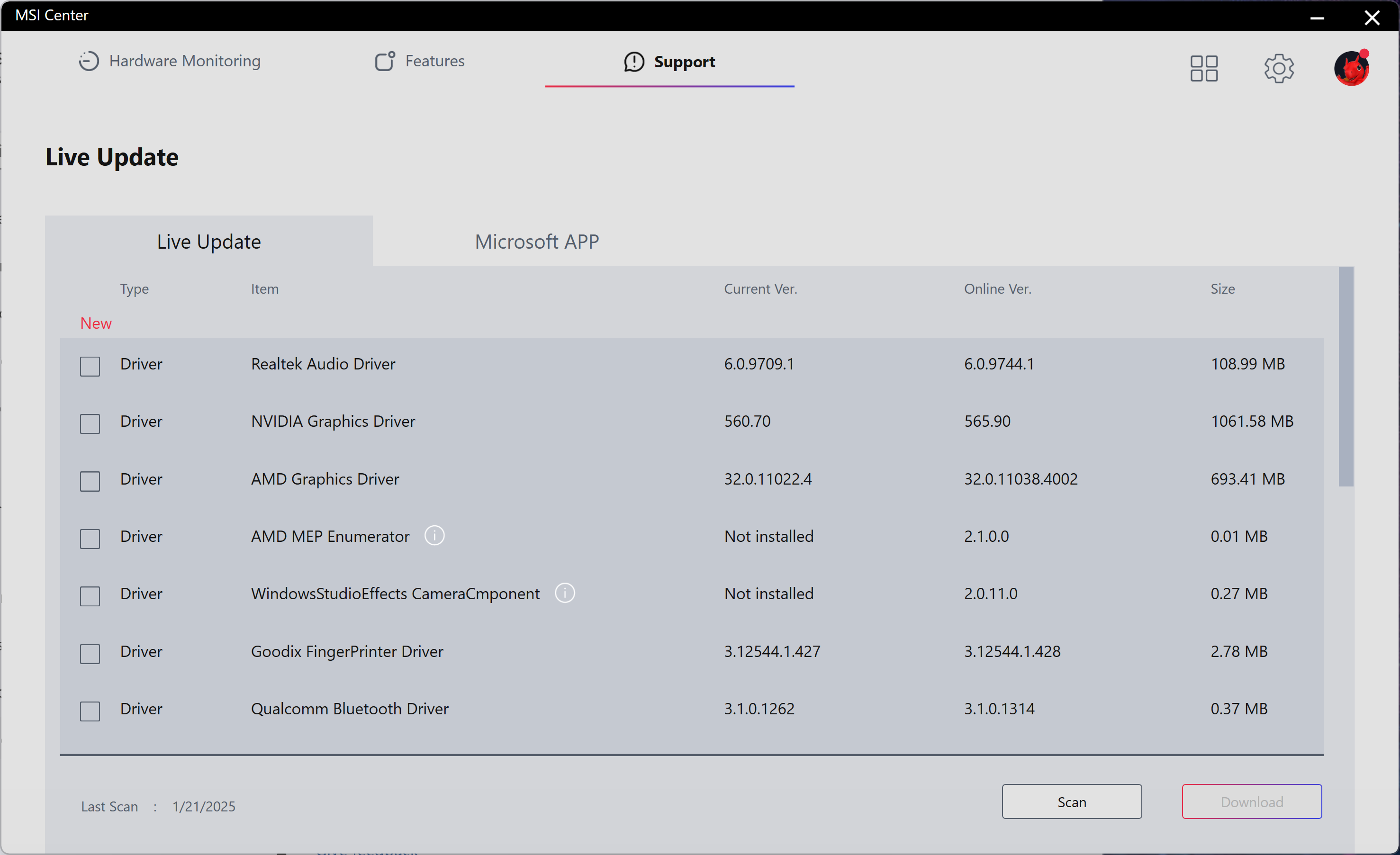Open the grid apps view icon

[x=1203, y=69]
